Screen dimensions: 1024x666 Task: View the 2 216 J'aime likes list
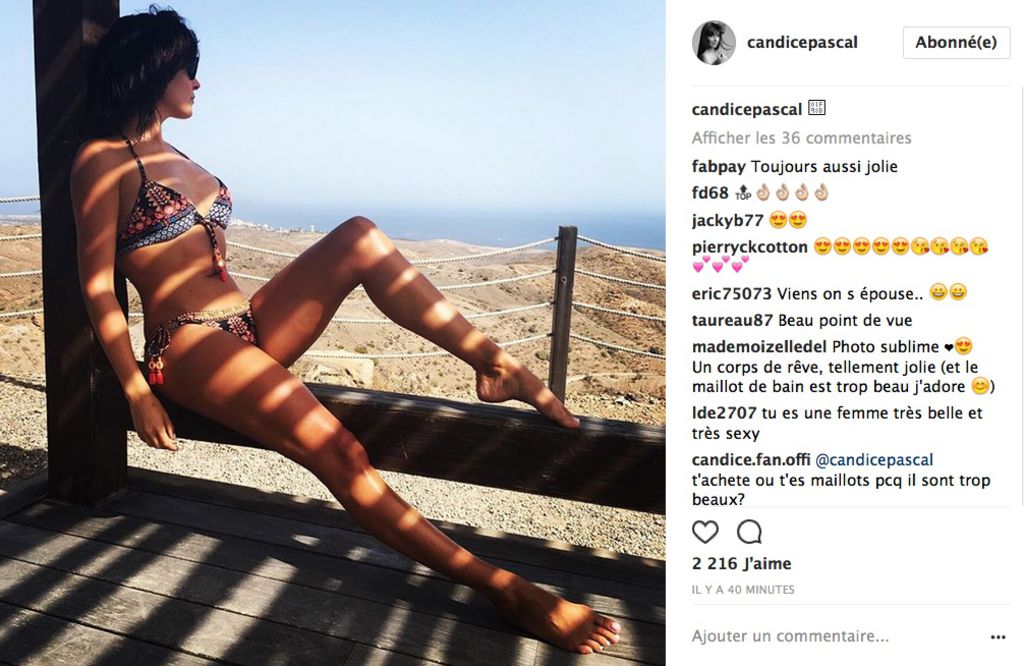coord(741,563)
